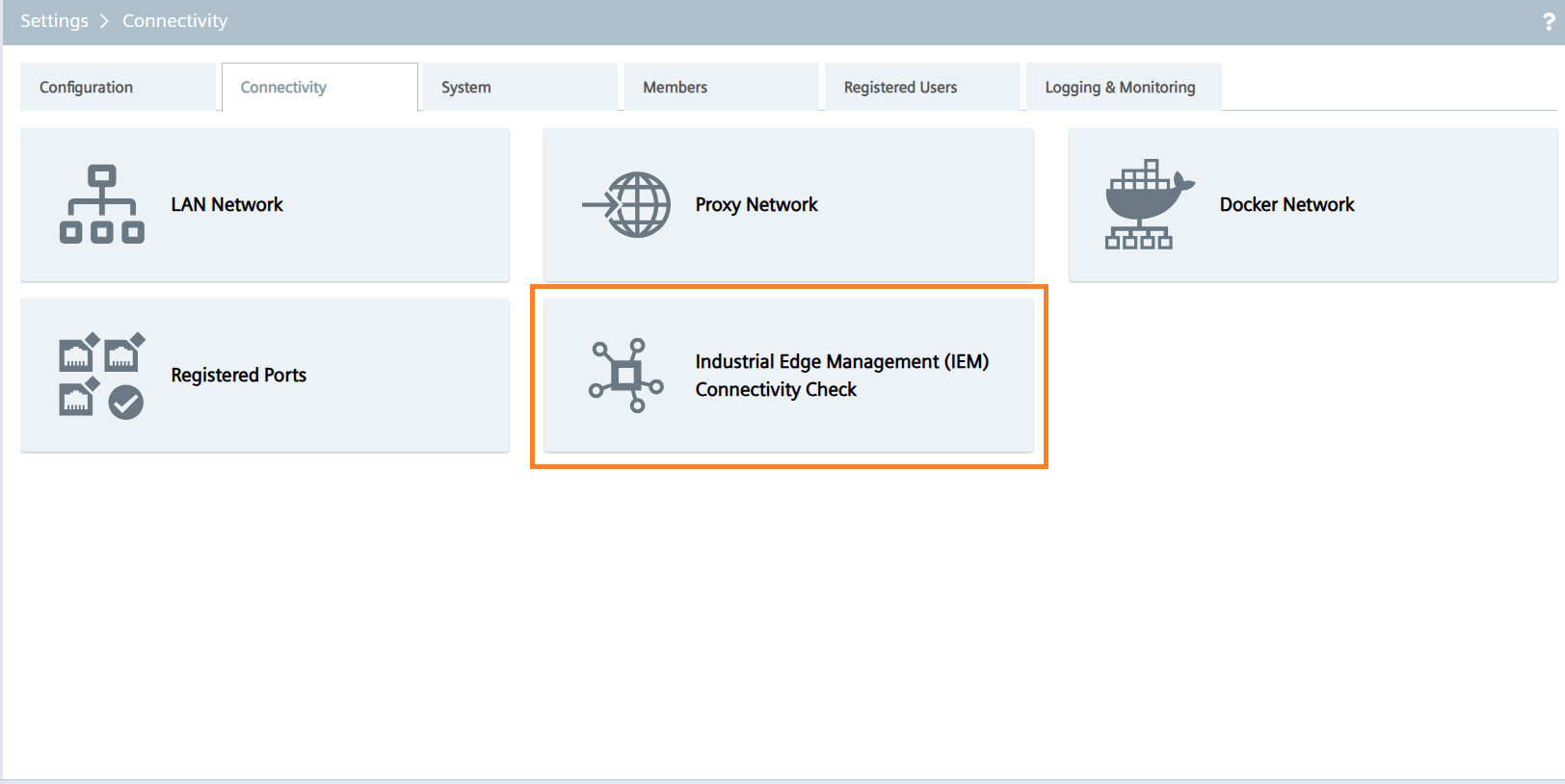This screenshot has width=1565, height=784.
Task: Open the LAN Network label
Action: pos(226,204)
